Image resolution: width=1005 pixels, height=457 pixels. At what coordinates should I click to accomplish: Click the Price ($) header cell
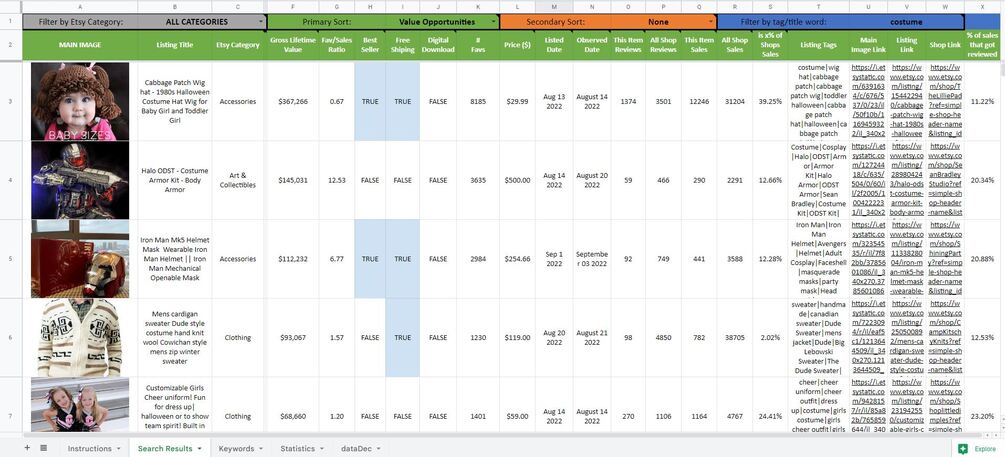pos(517,45)
